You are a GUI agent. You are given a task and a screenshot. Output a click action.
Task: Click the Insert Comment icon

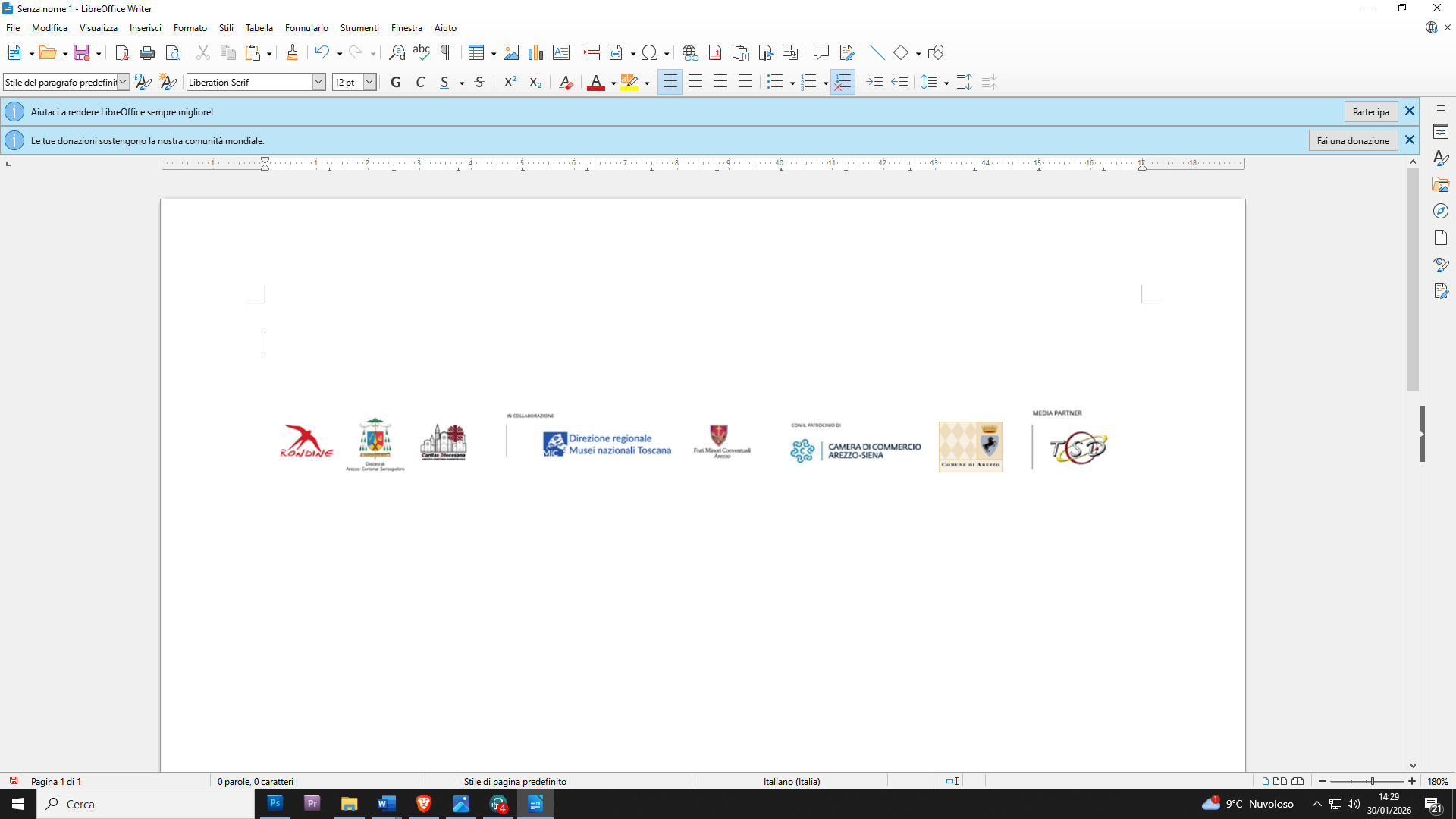(821, 52)
